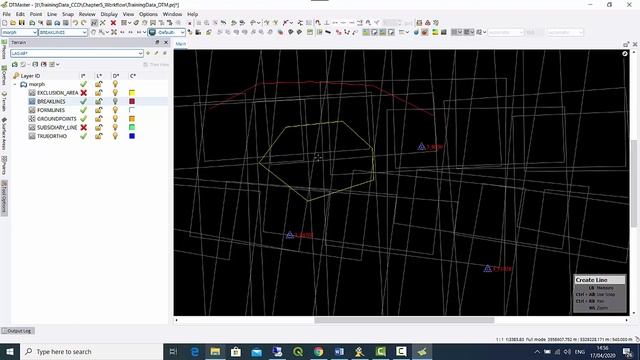Open the Display menu
The height and width of the screenshot is (360, 640).
tap(109, 14)
